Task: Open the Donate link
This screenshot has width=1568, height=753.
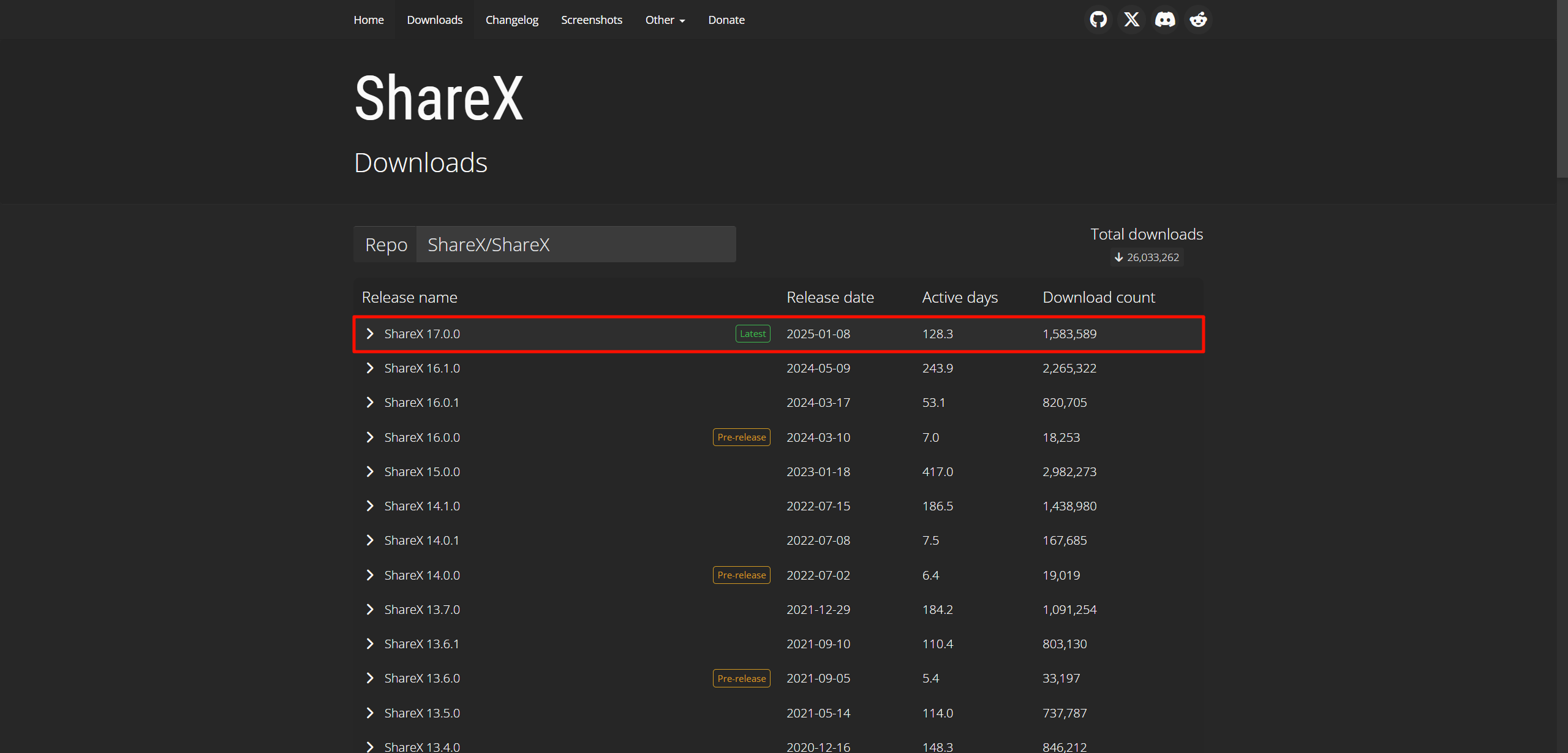Action: tap(726, 20)
